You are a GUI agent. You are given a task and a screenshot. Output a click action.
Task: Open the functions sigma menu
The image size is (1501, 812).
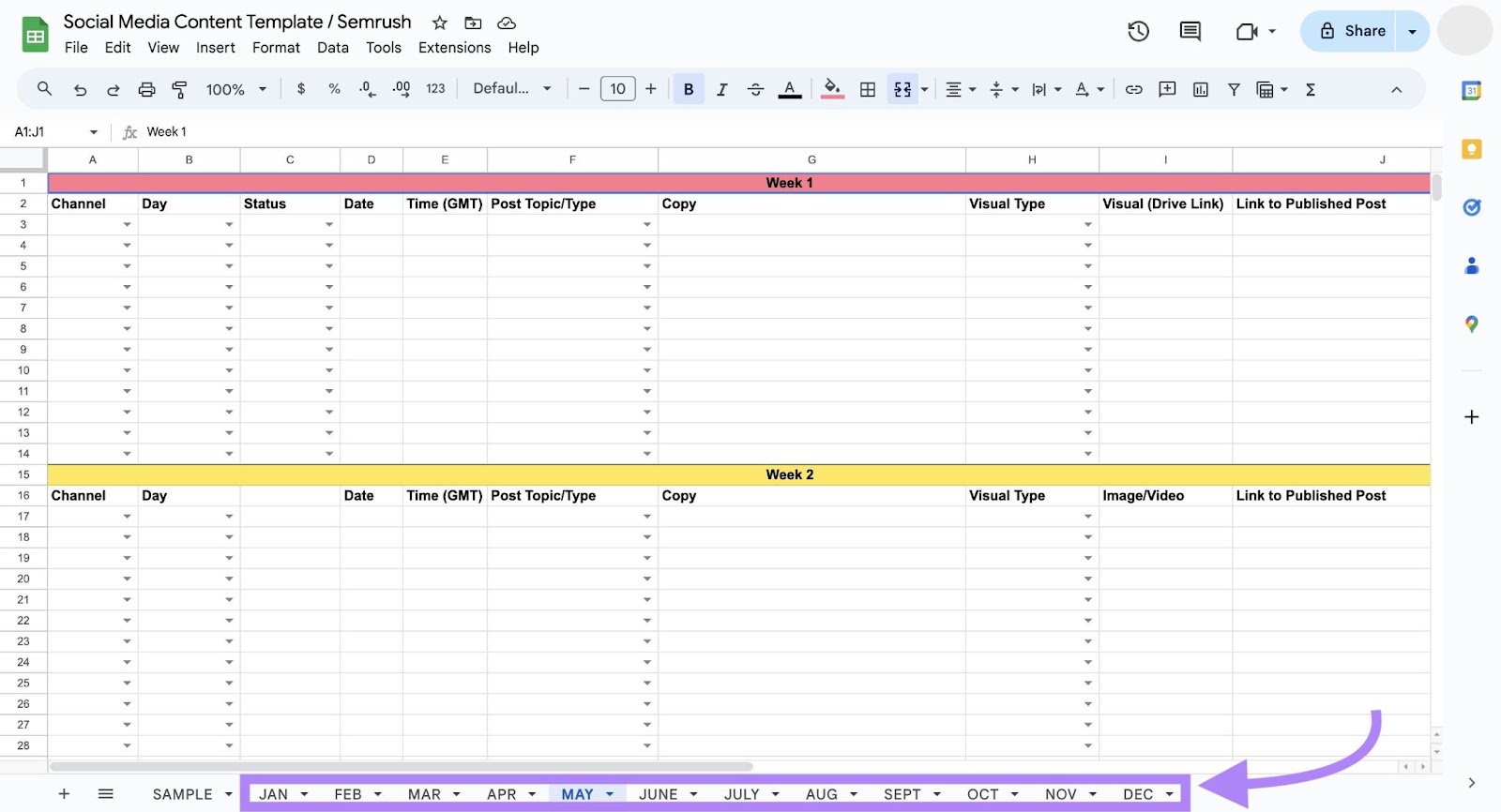click(x=1311, y=89)
